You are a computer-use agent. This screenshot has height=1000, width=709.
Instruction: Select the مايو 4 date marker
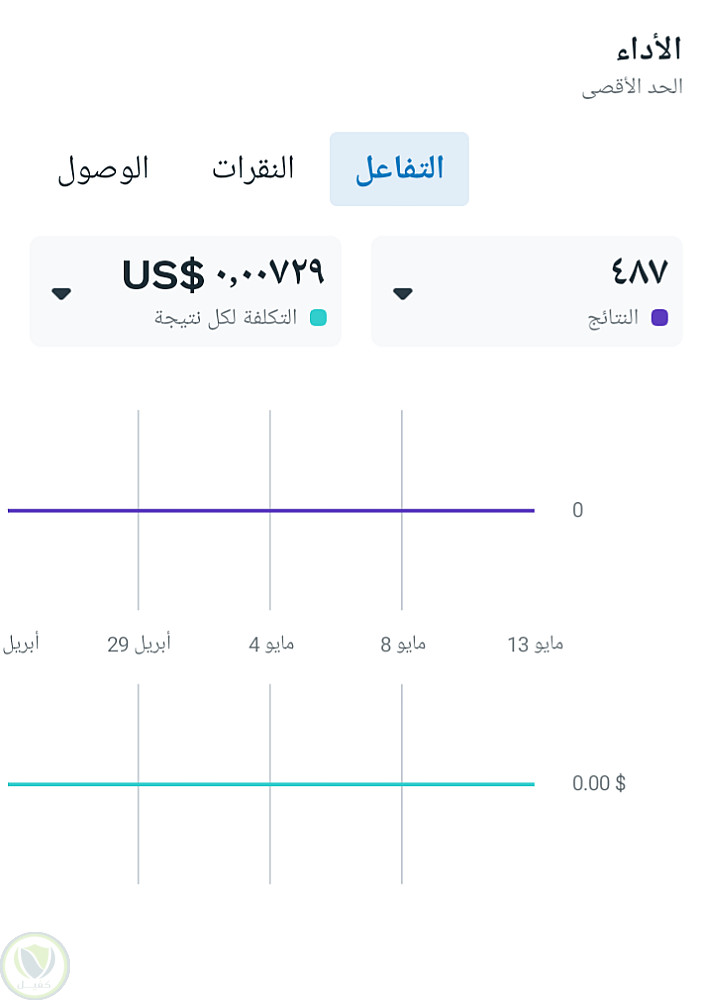(x=271, y=644)
